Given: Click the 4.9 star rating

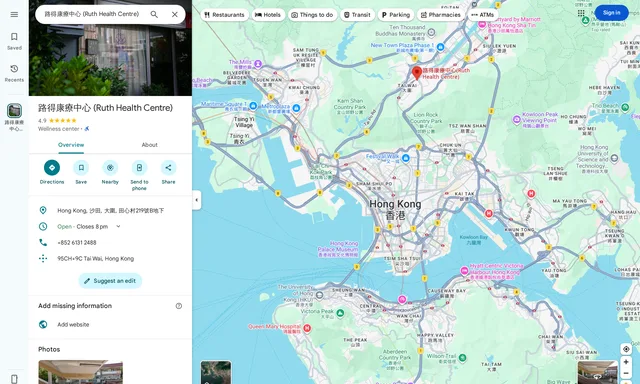Looking at the screenshot, I should pyautogui.click(x=57, y=120).
